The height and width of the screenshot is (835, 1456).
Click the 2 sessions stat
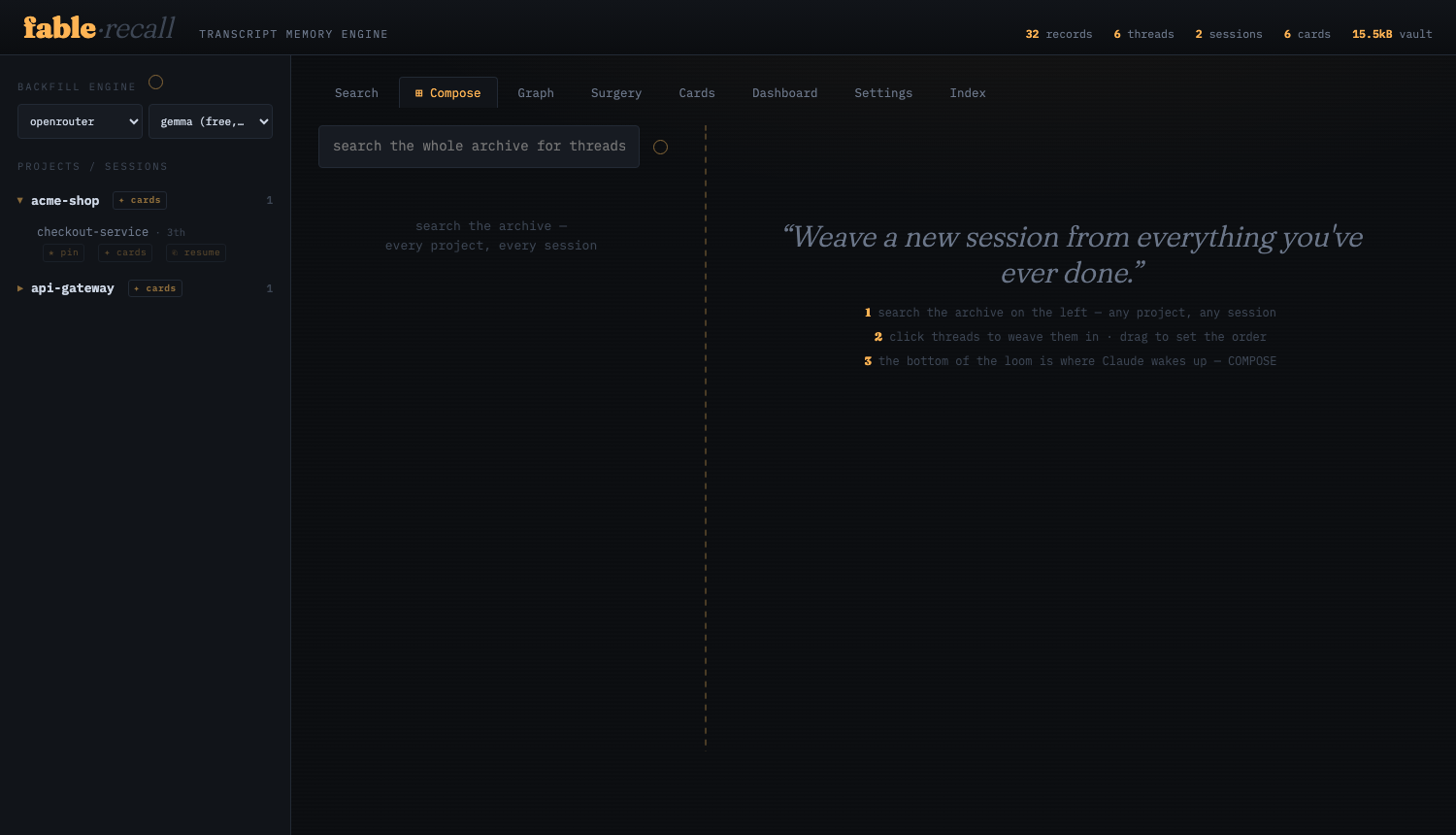[x=1229, y=34]
